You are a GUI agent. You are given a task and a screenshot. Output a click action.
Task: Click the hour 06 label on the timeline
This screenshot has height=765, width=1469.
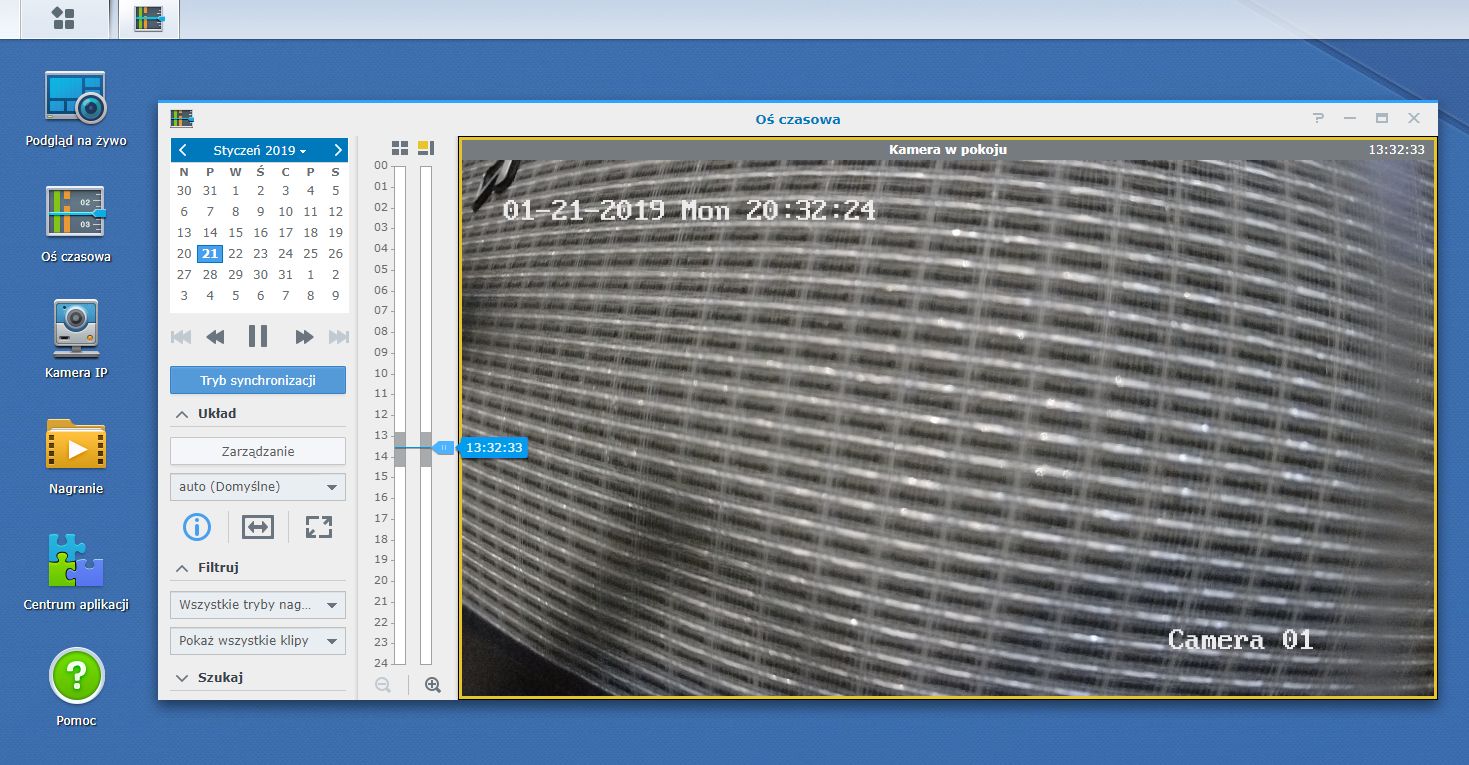(380, 290)
